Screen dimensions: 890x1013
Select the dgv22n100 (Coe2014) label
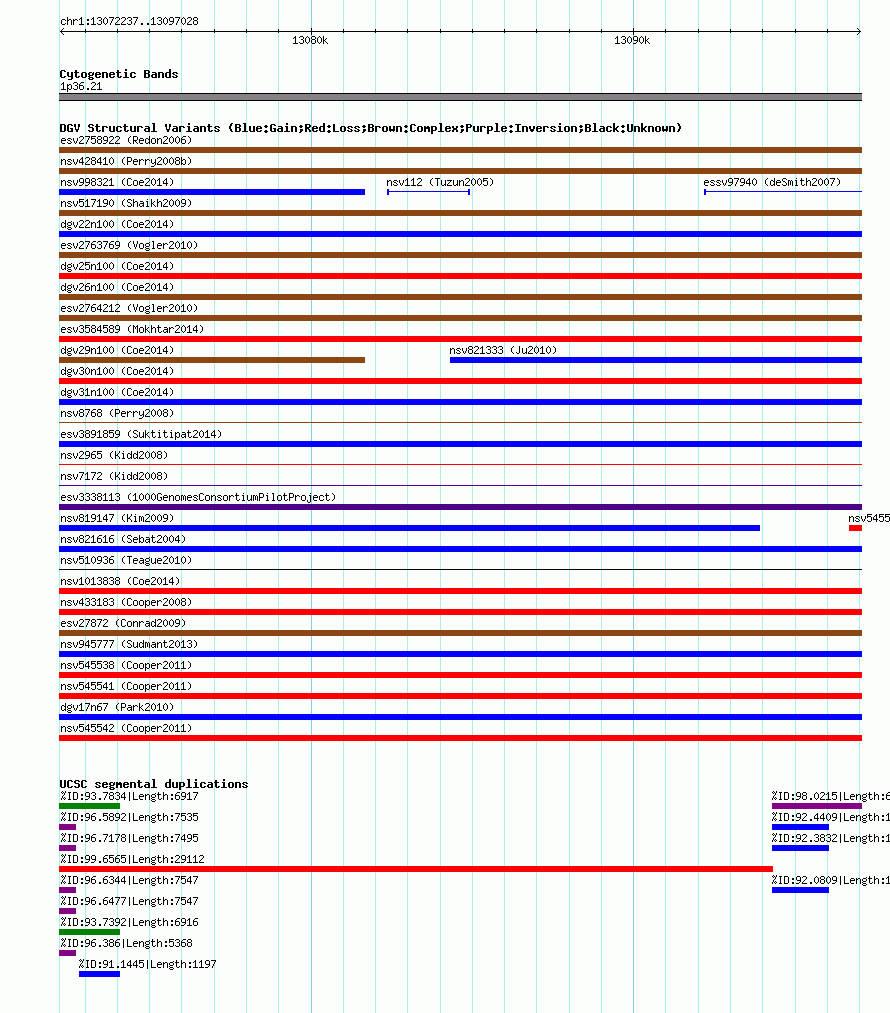pos(117,224)
